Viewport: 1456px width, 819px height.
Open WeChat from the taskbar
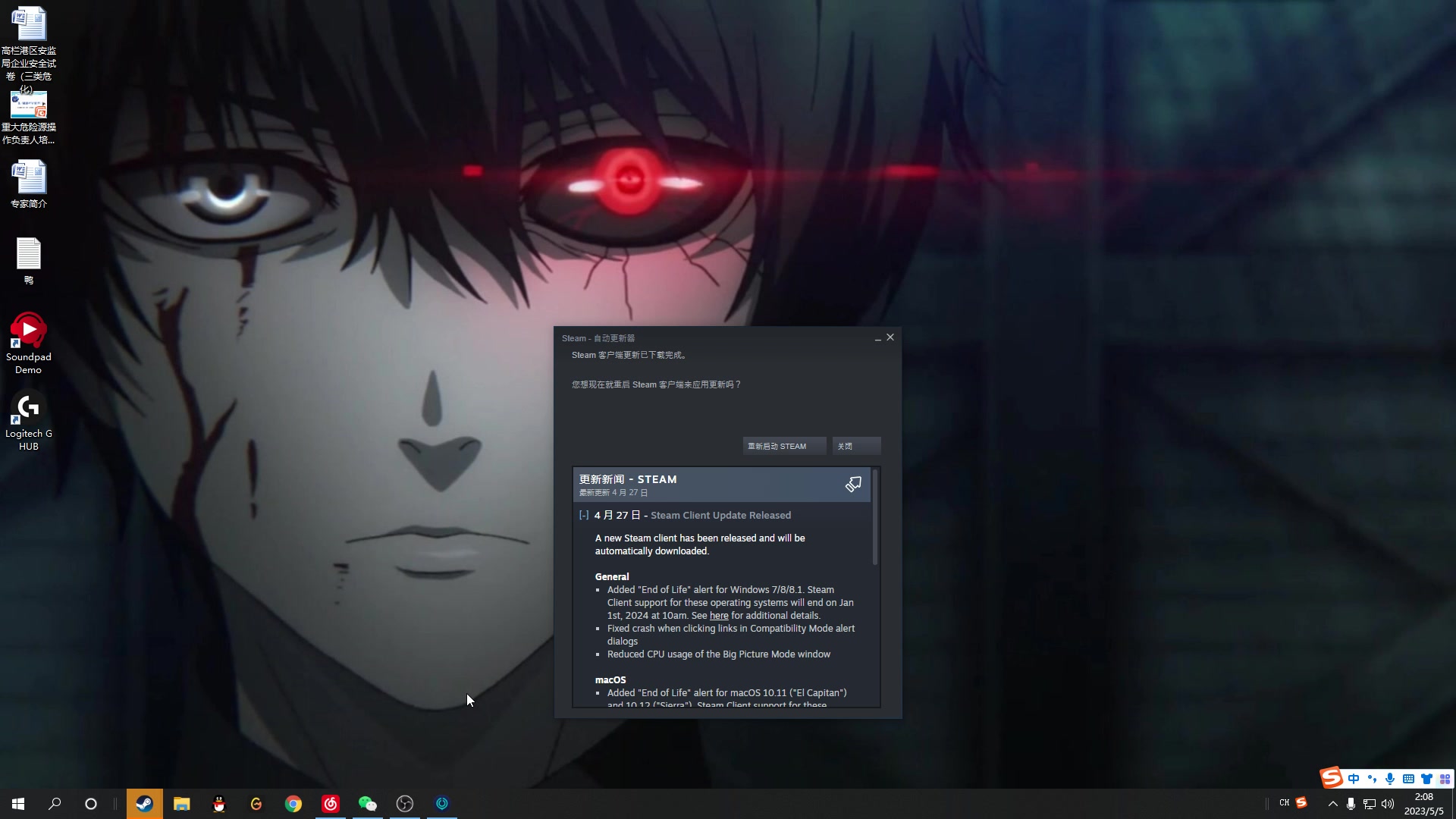[368, 804]
